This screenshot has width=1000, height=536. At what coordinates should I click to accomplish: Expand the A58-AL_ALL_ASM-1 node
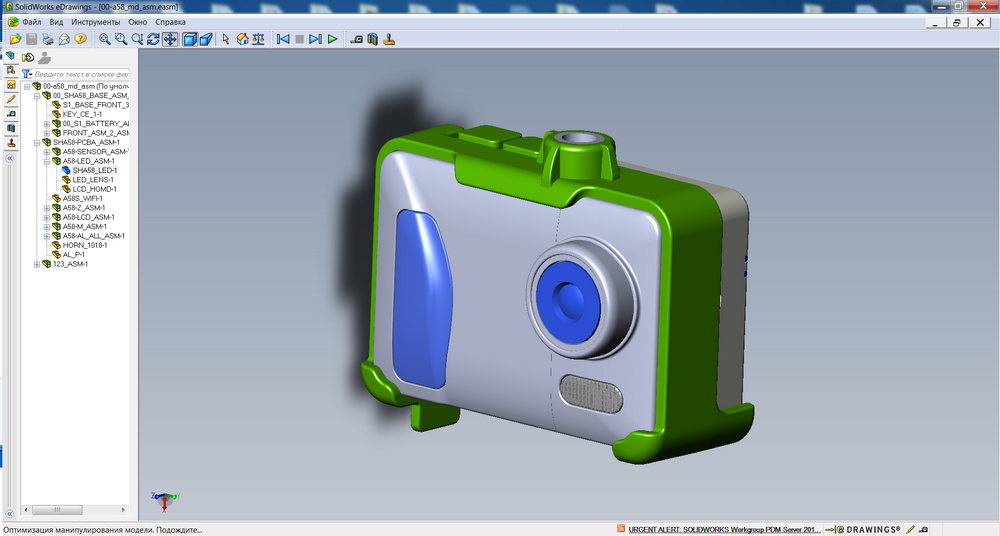pyautogui.click(x=47, y=236)
